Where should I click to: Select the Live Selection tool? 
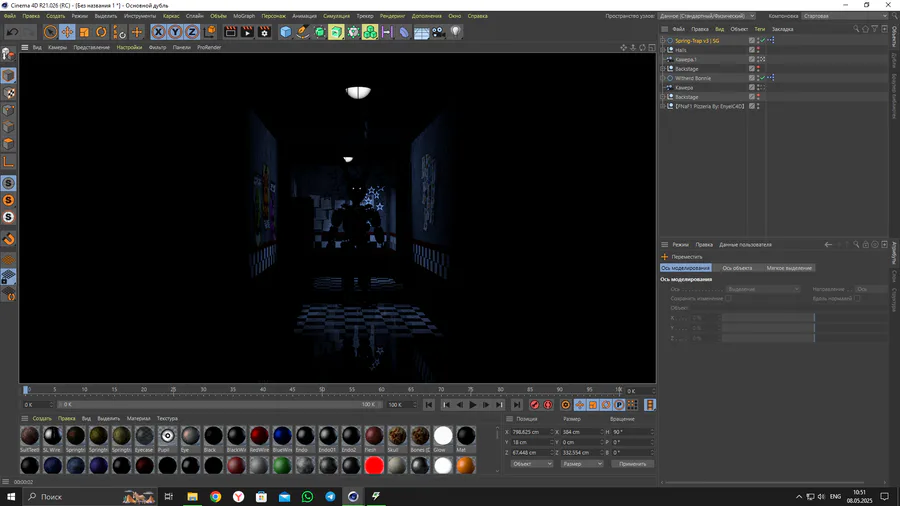pos(50,32)
